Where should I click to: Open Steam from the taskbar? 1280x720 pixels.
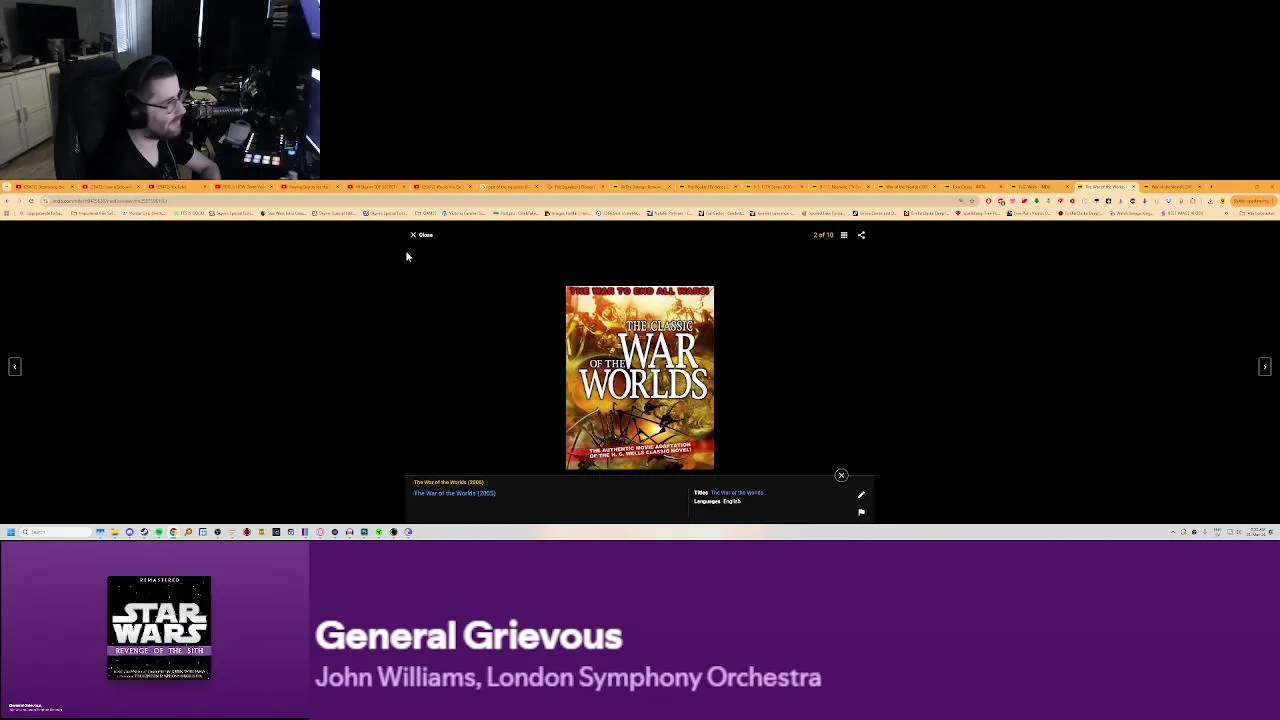(144, 532)
